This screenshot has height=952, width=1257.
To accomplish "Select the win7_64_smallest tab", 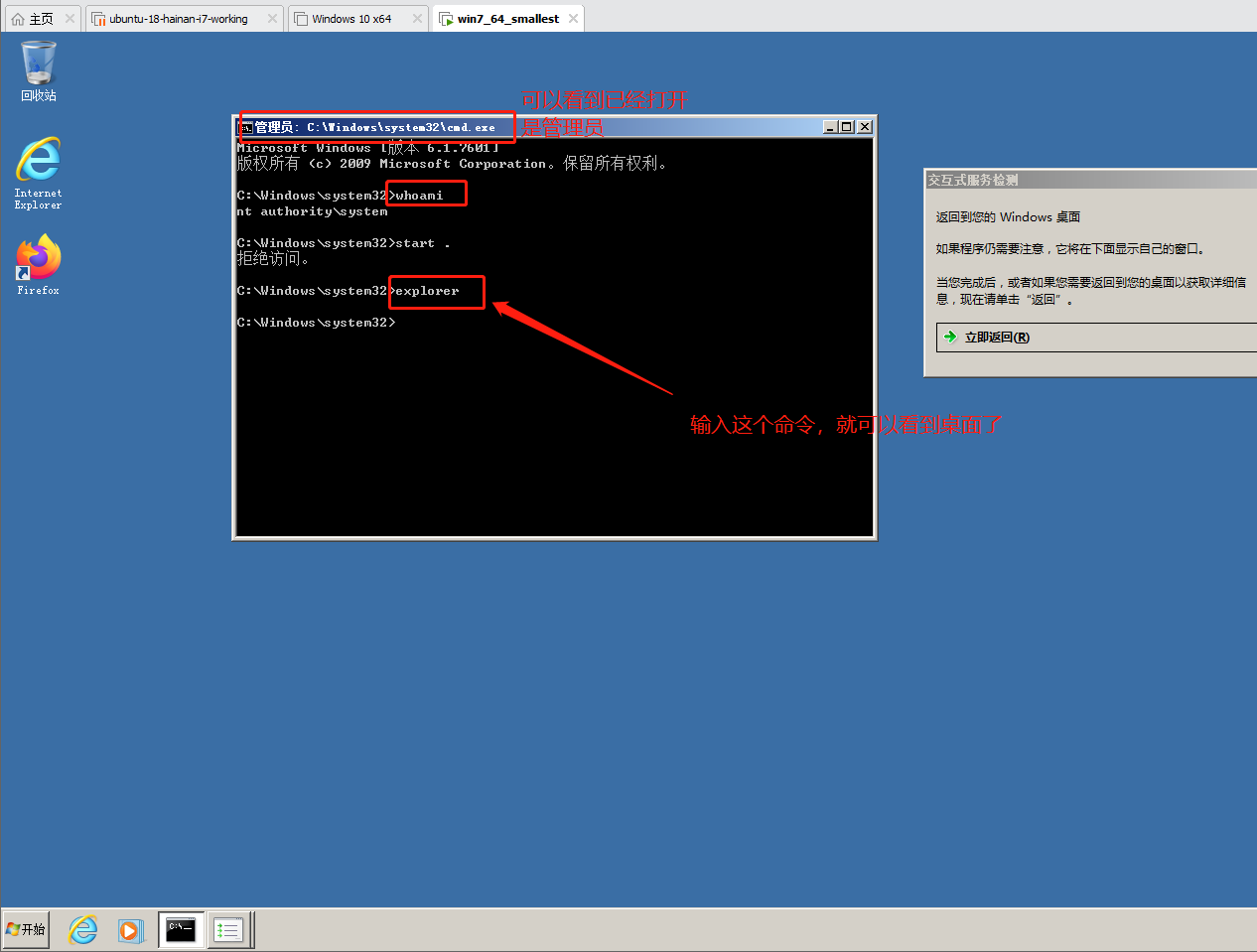I will tap(507, 19).
